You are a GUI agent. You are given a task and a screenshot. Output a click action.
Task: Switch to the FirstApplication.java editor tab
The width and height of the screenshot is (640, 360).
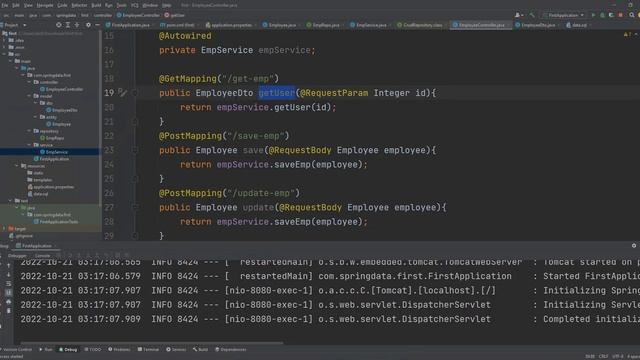(x=128, y=25)
